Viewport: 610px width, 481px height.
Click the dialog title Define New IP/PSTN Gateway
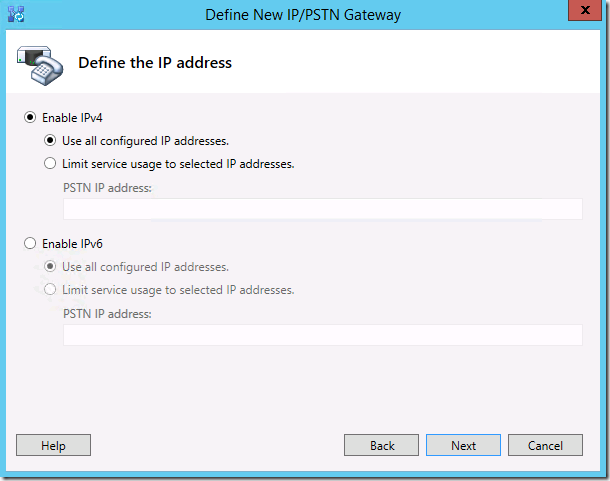tap(303, 15)
